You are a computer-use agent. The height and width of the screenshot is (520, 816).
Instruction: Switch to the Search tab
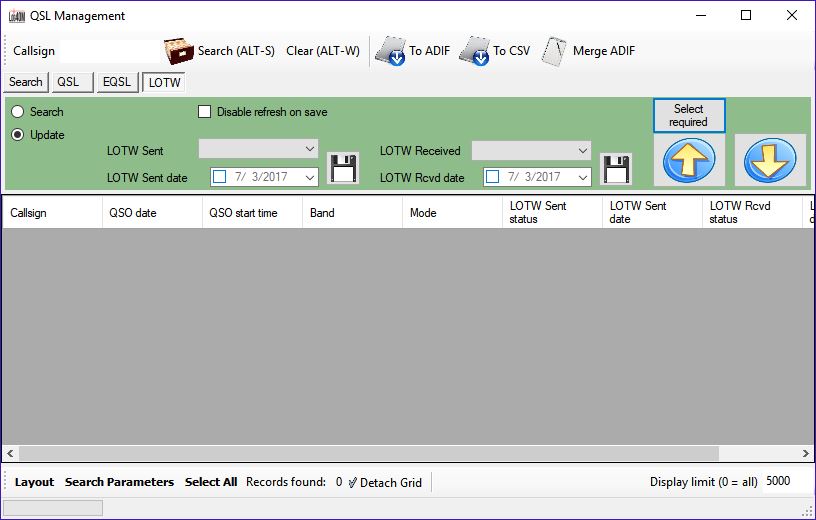click(x=26, y=82)
